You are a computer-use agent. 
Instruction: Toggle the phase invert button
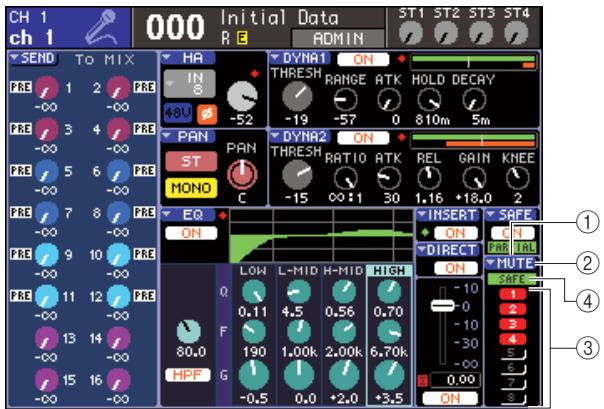(x=207, y=114)
